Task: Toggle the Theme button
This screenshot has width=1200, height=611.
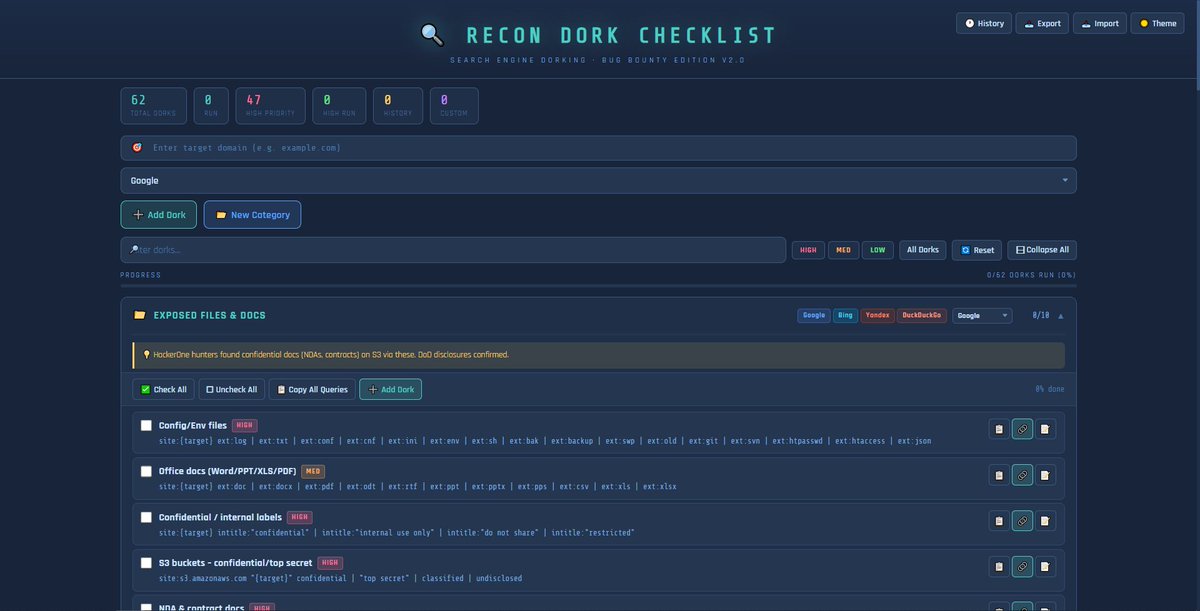Action: coord(1158,23)
